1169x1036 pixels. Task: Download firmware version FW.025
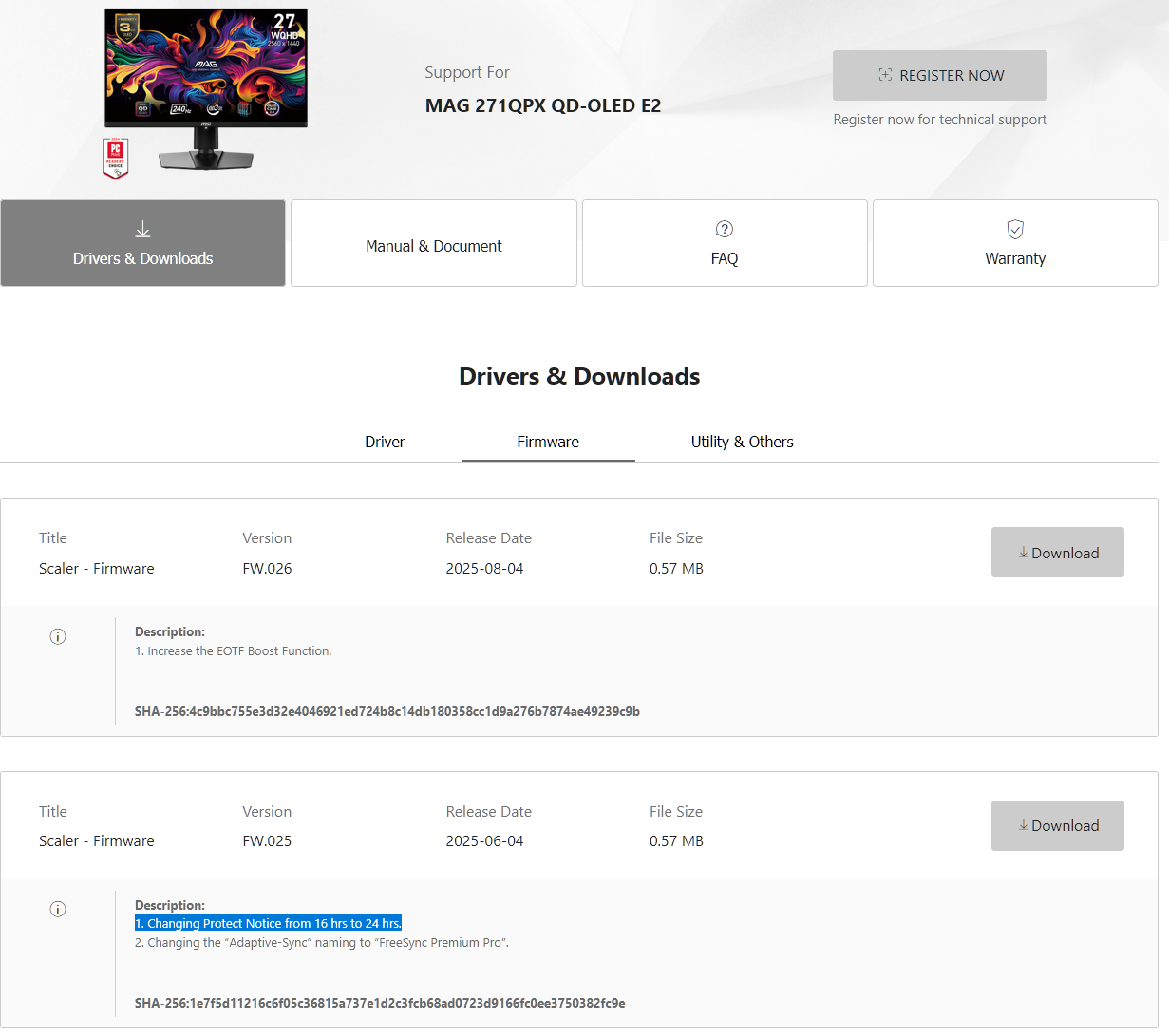(1058, 825)
